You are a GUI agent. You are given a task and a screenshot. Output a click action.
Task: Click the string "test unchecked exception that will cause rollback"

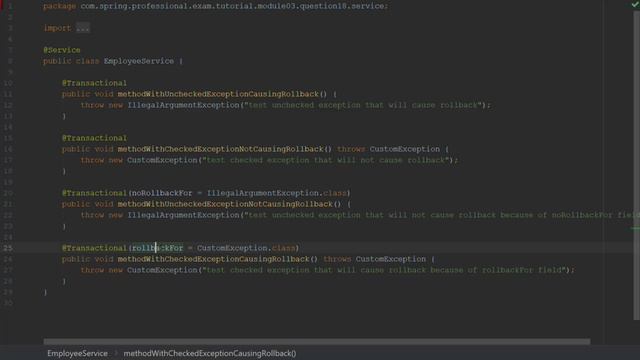click(x=363, y=105)
